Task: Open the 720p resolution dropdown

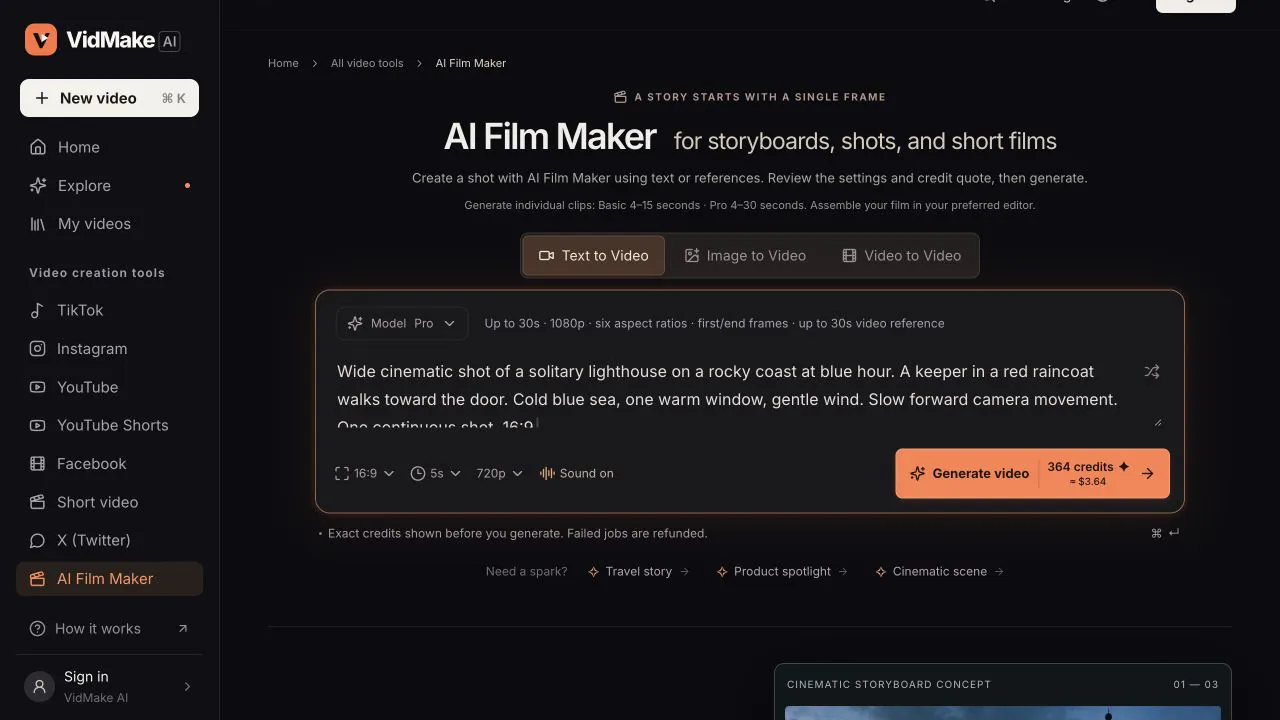Action: (499, 473)
